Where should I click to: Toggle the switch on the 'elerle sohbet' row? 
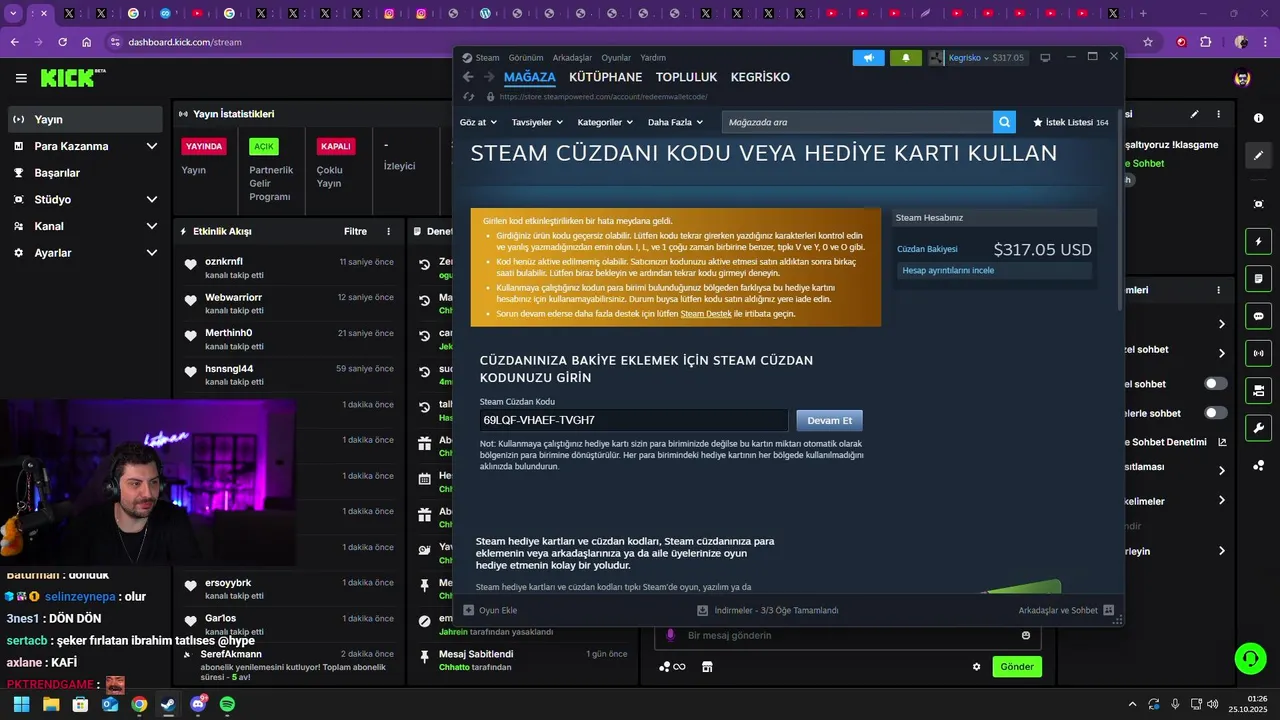coord(1216,413)
